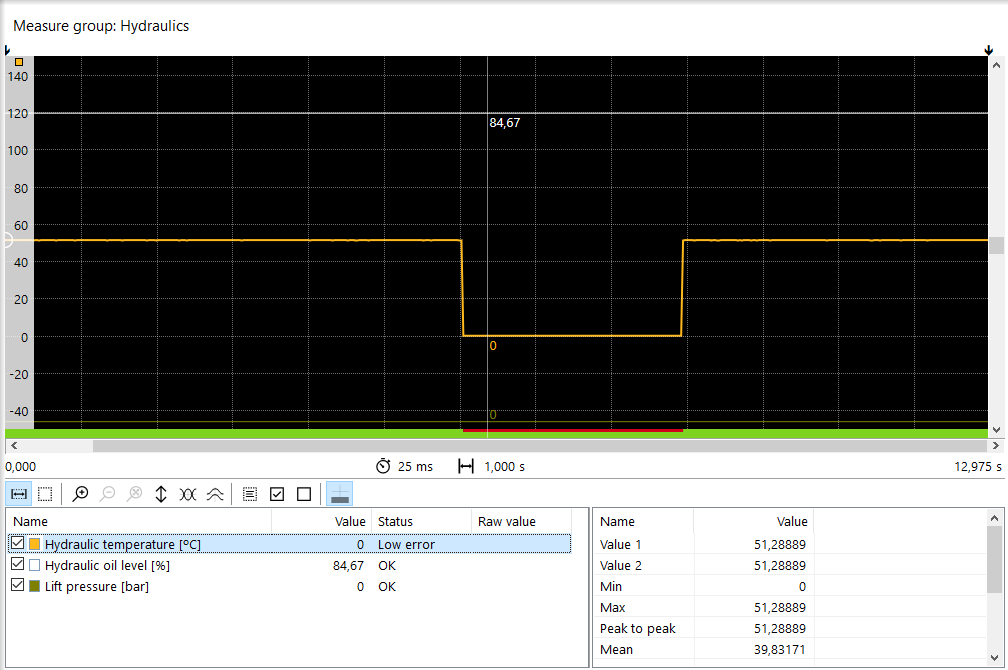This screenshot has width=1008, height=670.
Task: Click the check all signals icon
Action: (x=277, y=494)
